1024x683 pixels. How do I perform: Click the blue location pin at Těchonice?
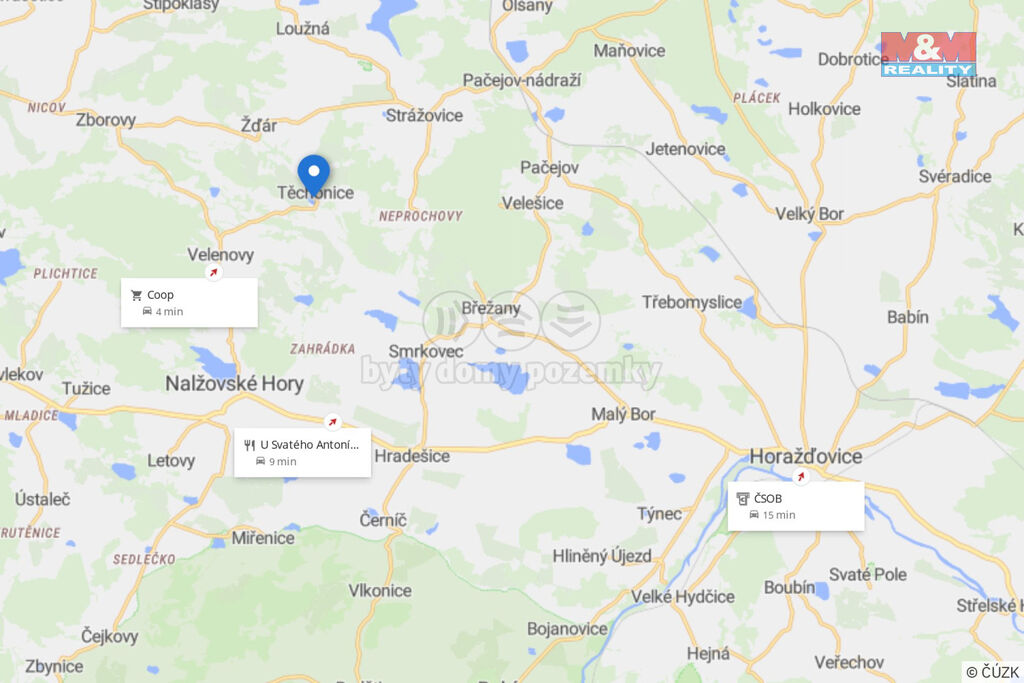[x=313, y=175]
